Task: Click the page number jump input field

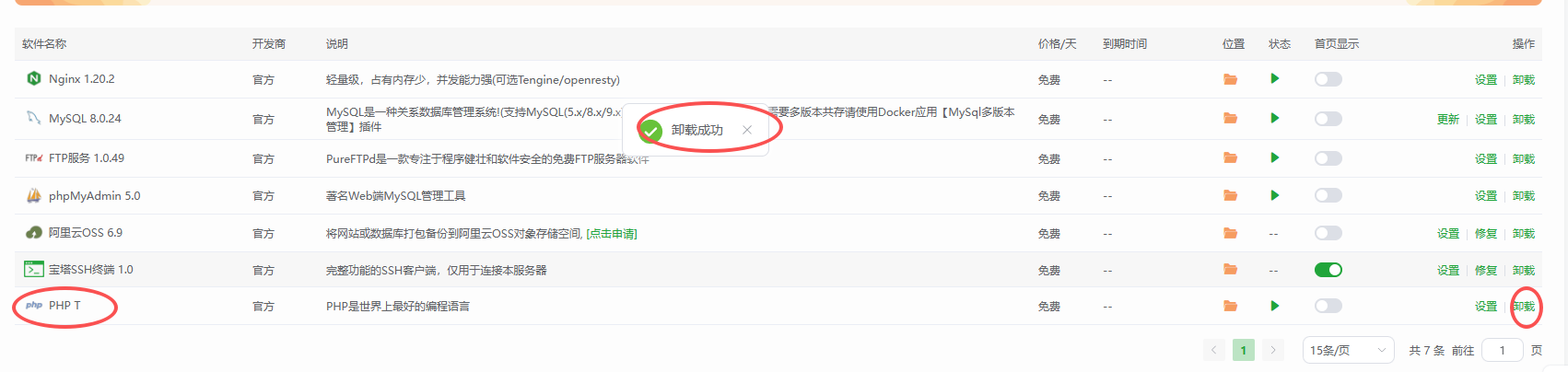Action: click(x=1502, y=350)
